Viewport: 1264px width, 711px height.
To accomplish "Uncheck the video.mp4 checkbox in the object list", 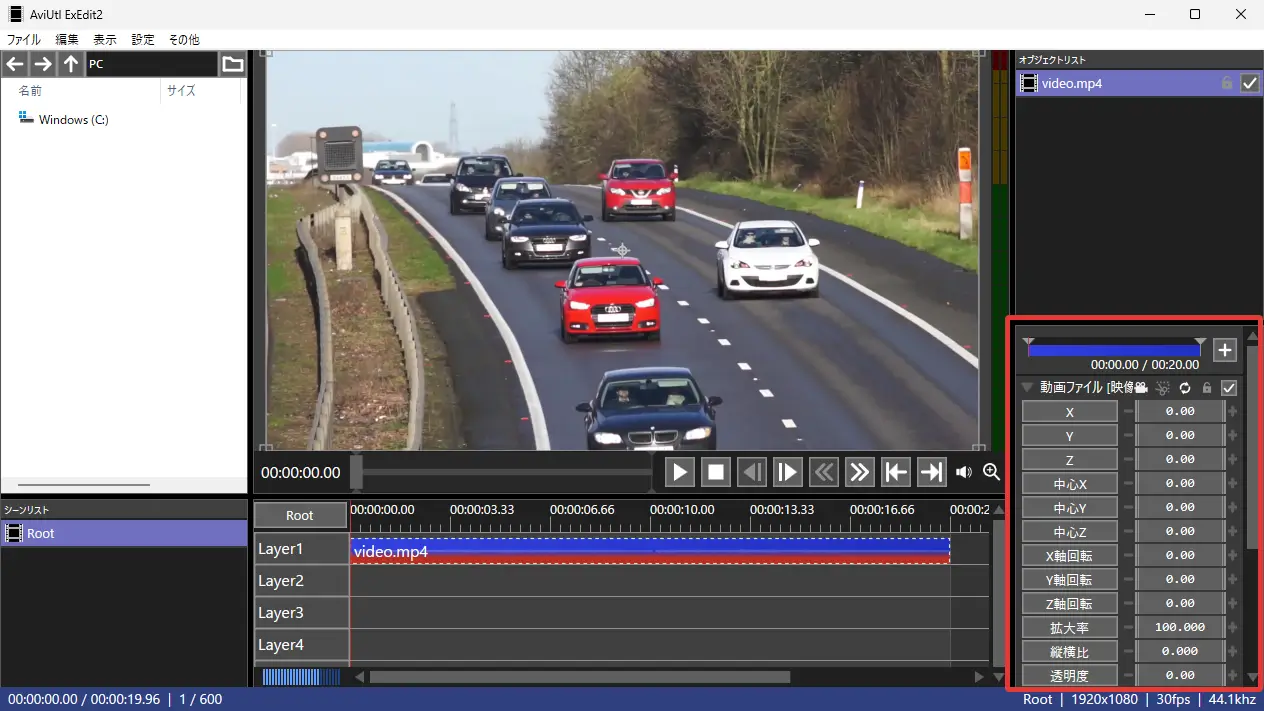I will click(x=1249, y=84).
